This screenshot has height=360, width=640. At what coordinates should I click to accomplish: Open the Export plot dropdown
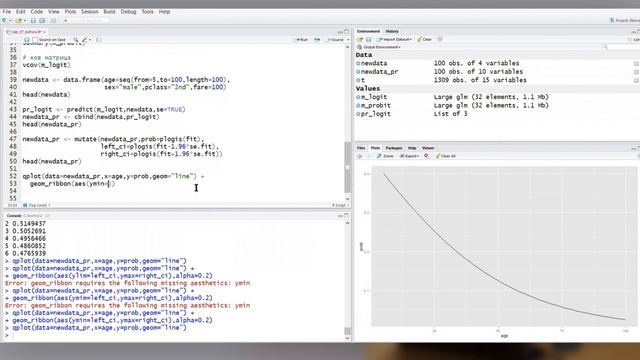point(409,156)
